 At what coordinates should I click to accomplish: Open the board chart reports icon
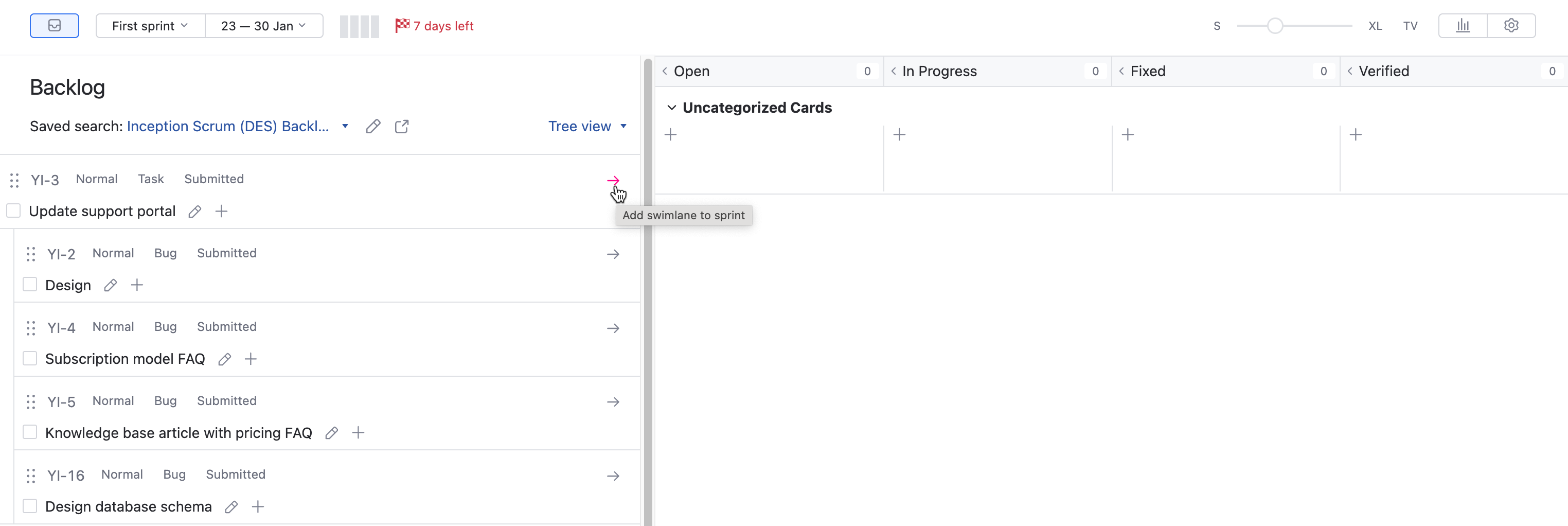[1463, 26]
